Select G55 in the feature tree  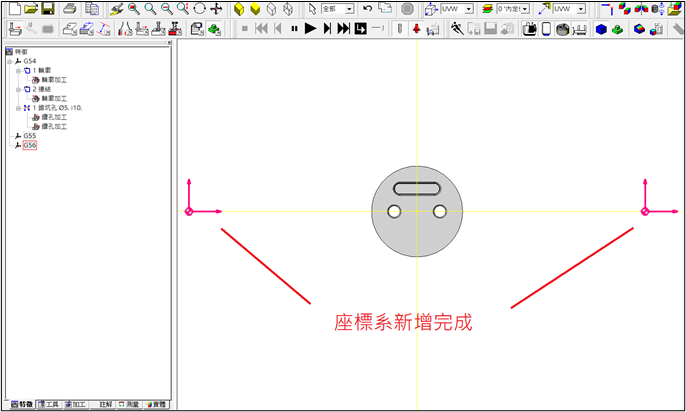[x=29, y=136]
